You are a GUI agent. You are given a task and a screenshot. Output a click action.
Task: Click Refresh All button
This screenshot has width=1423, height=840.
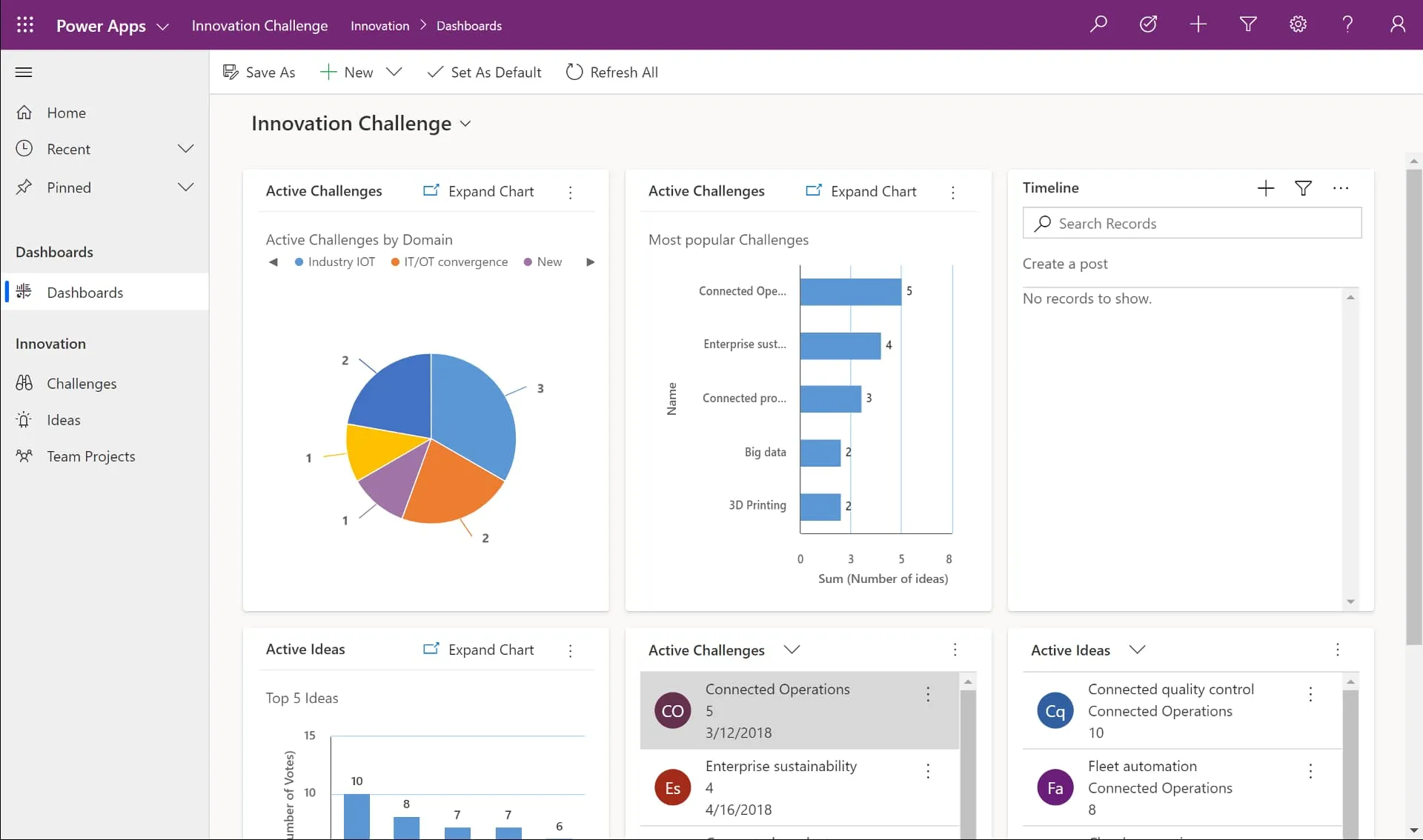click(x=612, y=72)
